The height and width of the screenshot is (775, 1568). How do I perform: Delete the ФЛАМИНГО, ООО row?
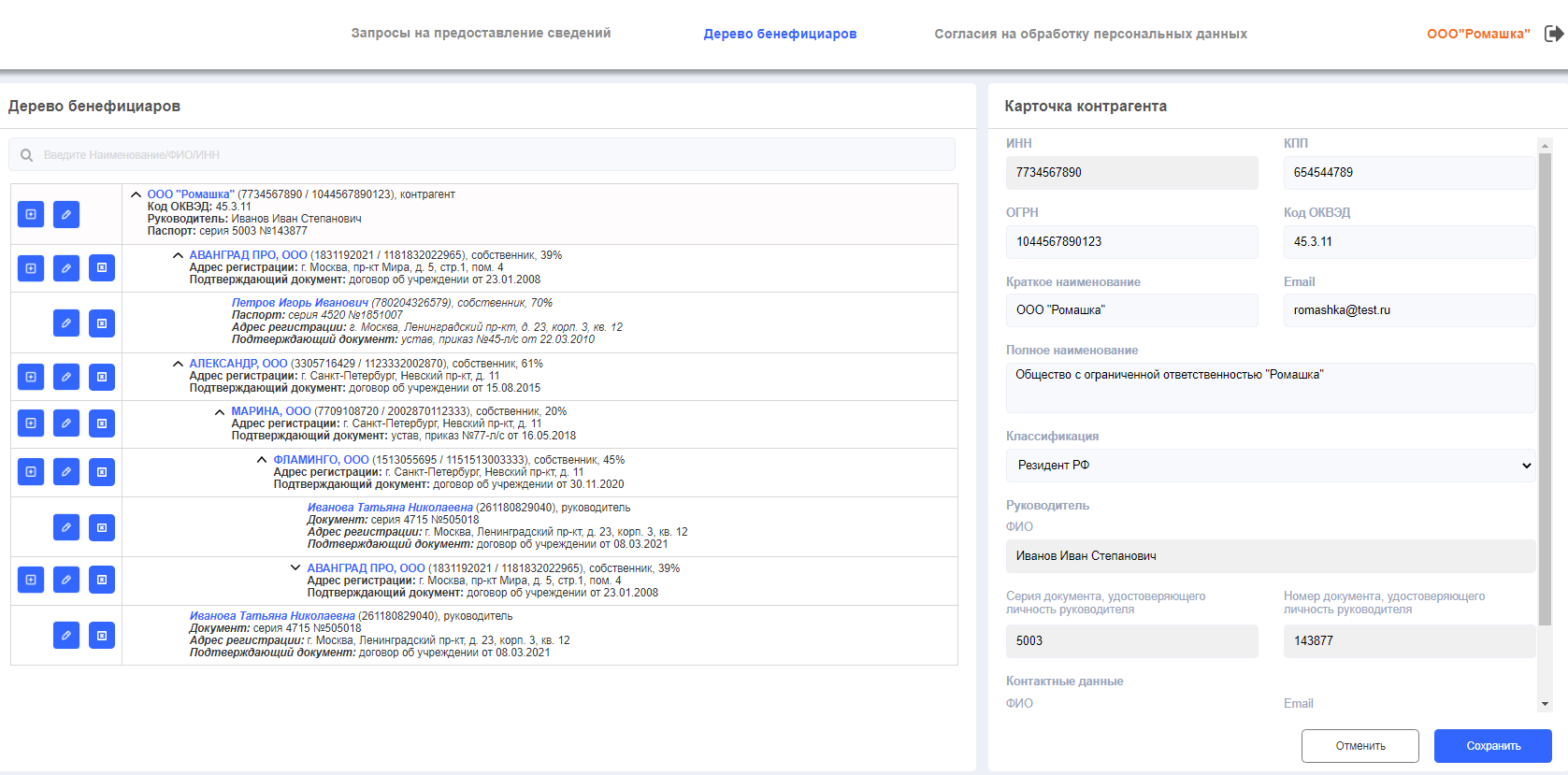[x=102, y=472]
